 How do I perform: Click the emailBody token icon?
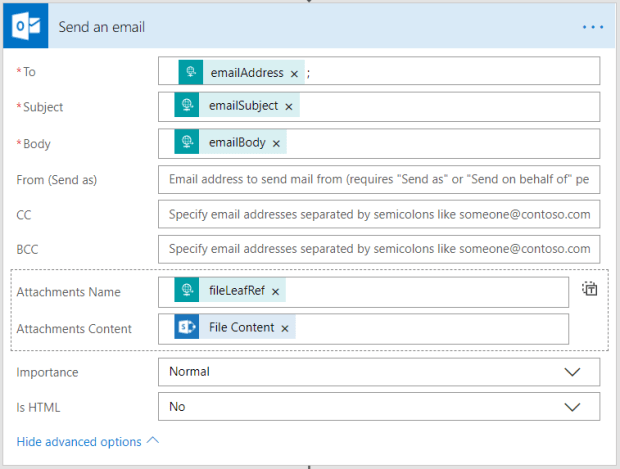186,143
